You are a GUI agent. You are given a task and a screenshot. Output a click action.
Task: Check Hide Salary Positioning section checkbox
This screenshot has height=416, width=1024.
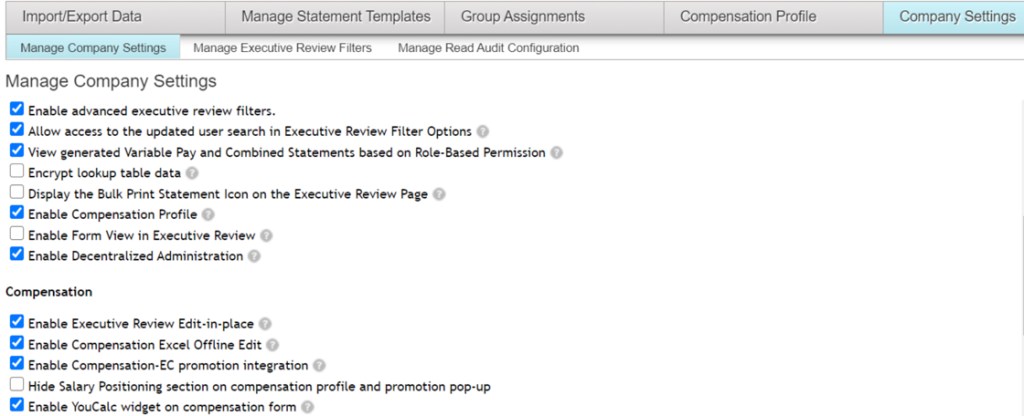tap(16, 385)
